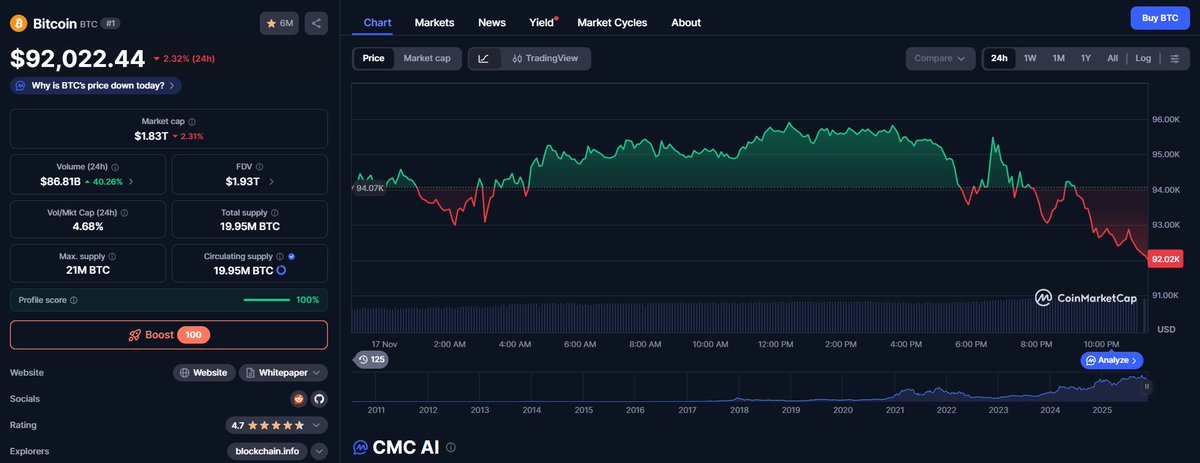The width and height of the screenshot is (1200, 463).
Task: Click the 125 history events badge
Action: (371, 359)
